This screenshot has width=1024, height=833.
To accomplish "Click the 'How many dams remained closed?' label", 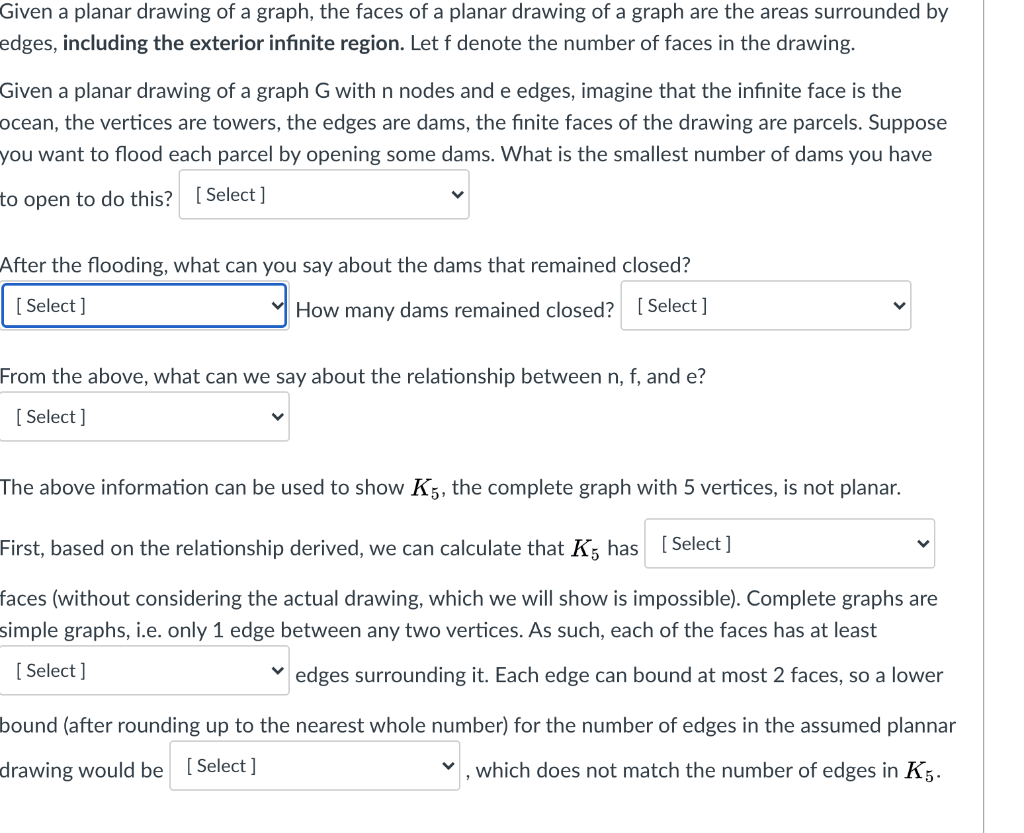I will point(455,310).
